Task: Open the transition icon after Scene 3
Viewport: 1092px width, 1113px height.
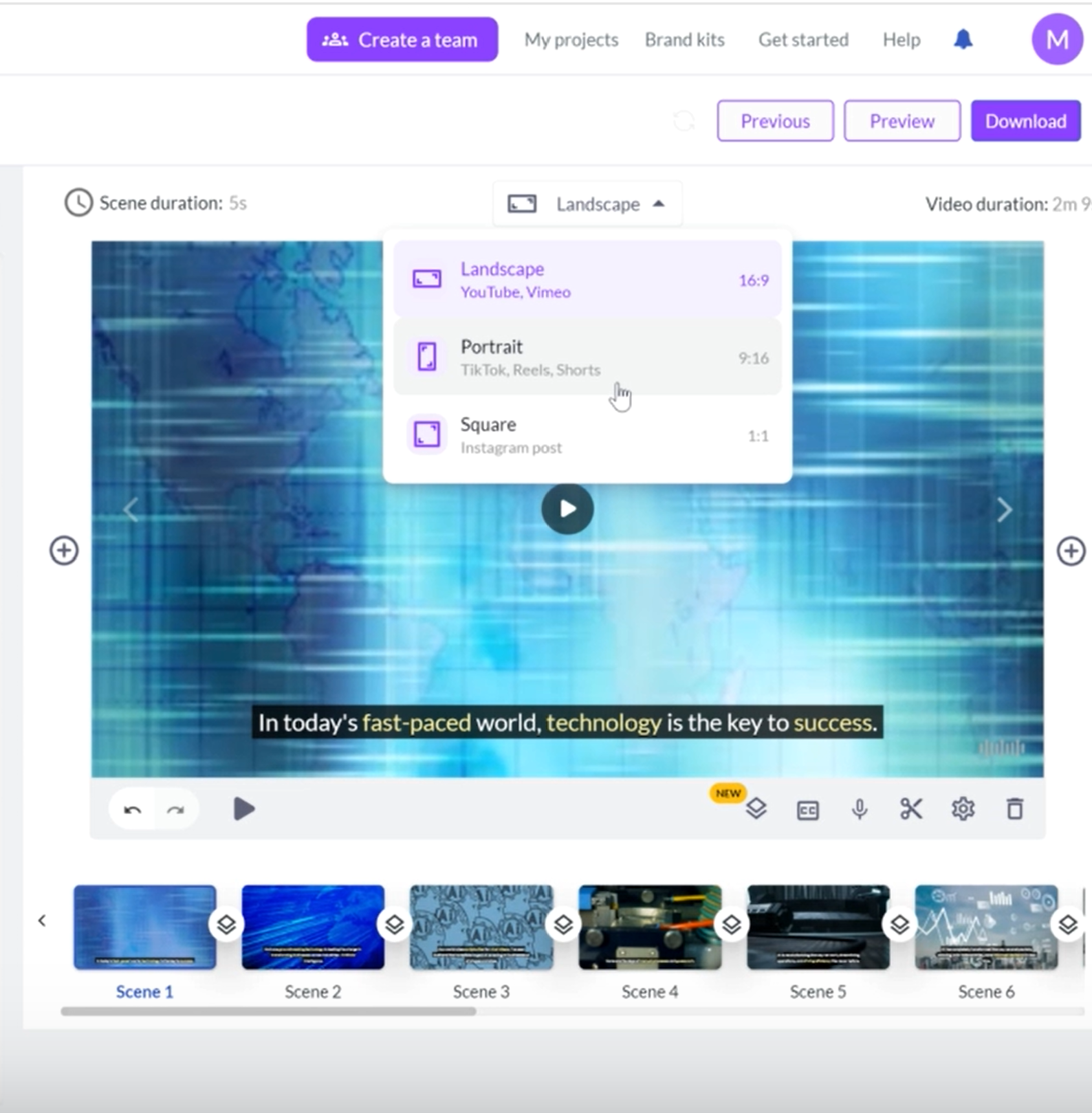Action: click(x=563, y=925)
